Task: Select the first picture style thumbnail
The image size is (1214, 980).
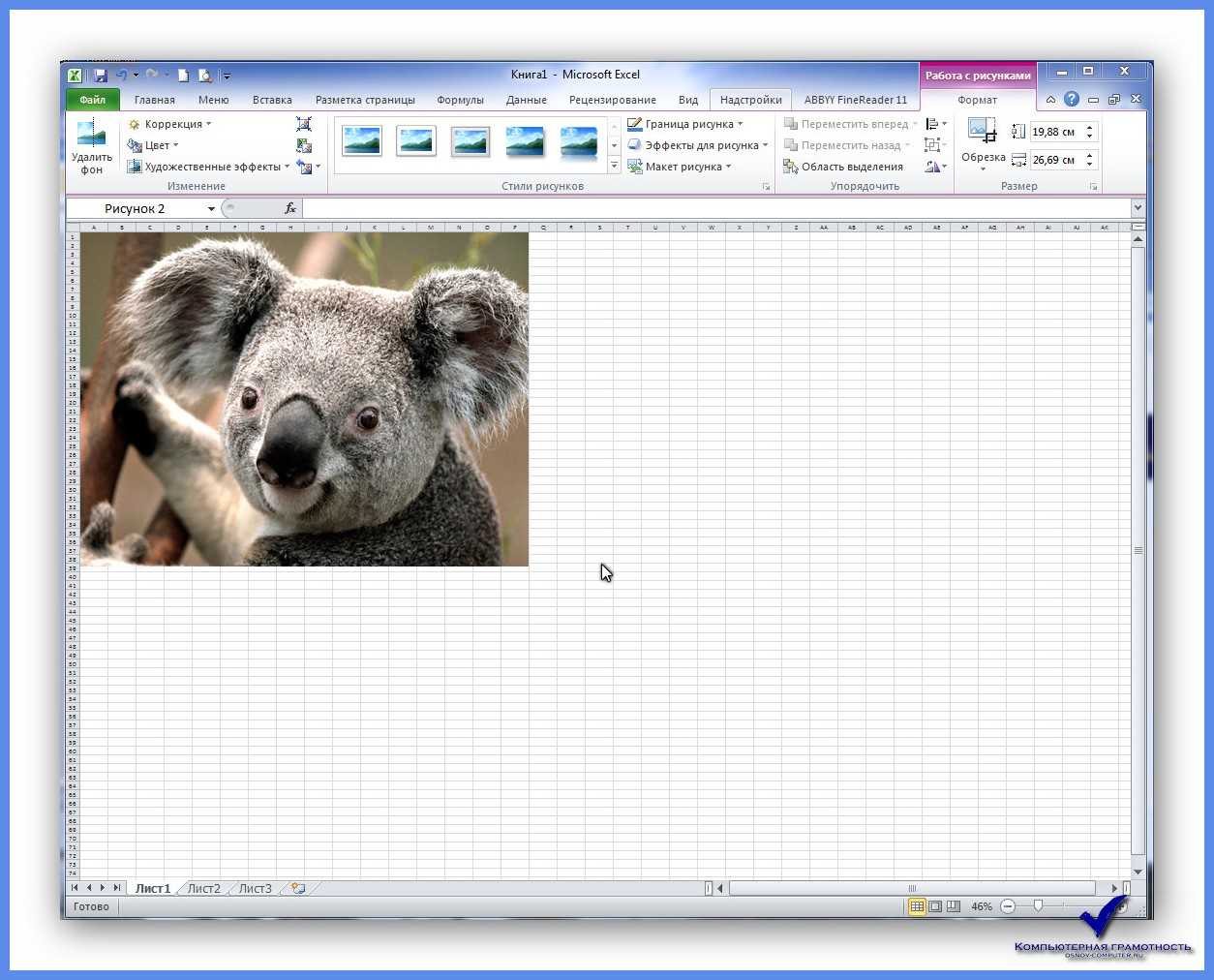Action: click(362, 140)
